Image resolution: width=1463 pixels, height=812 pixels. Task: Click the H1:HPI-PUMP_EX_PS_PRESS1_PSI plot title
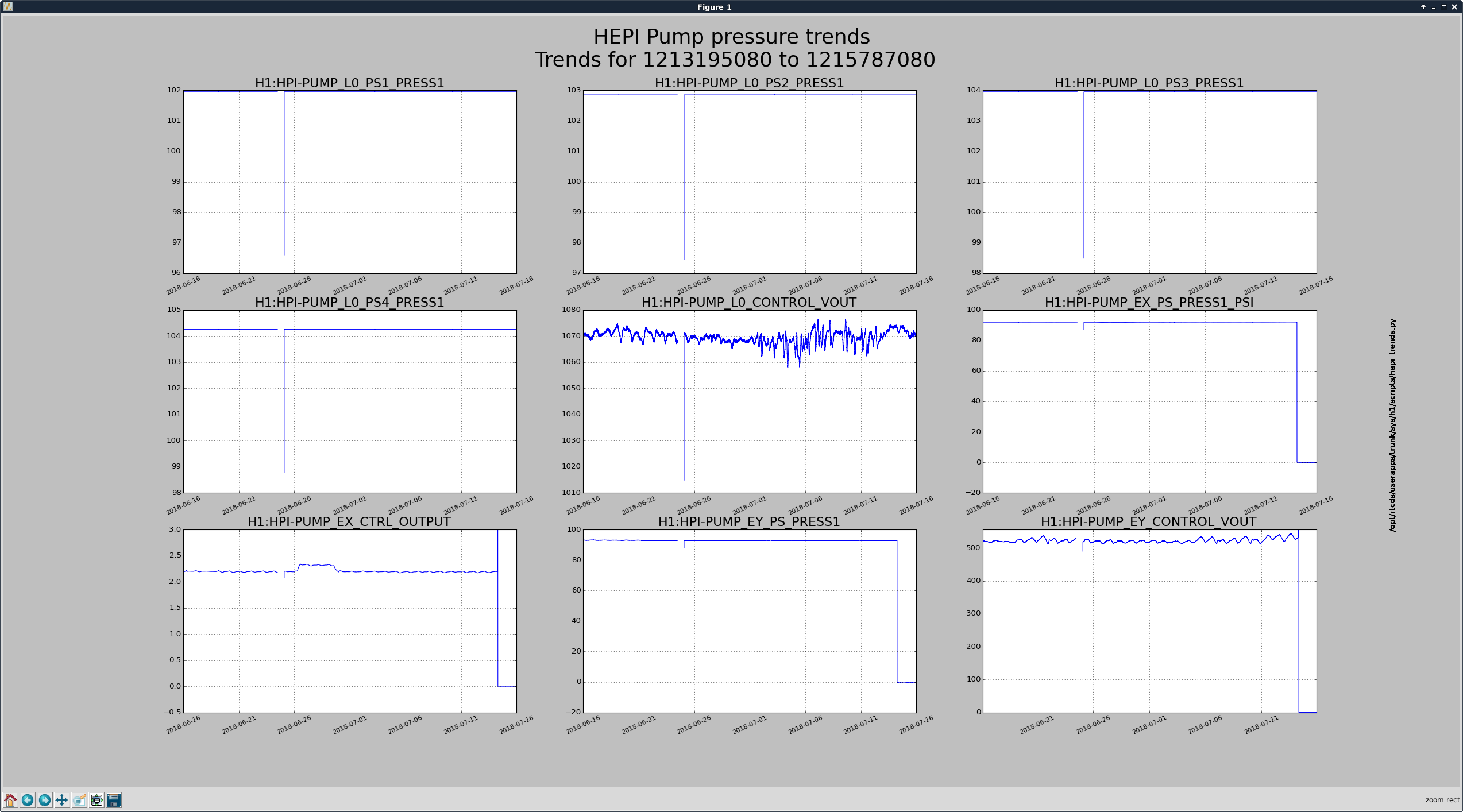coord(1149,303)
